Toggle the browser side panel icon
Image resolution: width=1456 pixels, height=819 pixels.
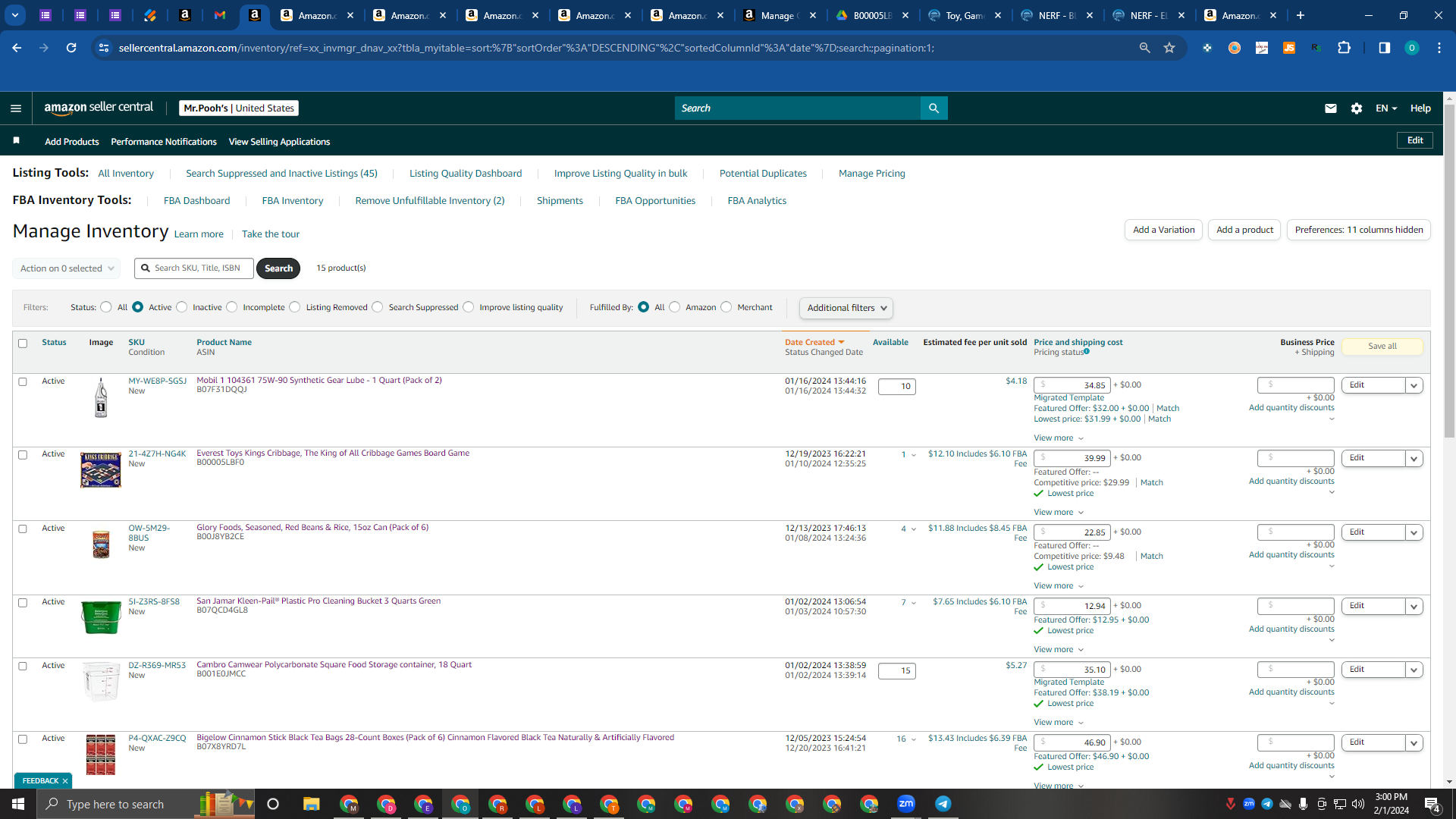coord(1384,48)
